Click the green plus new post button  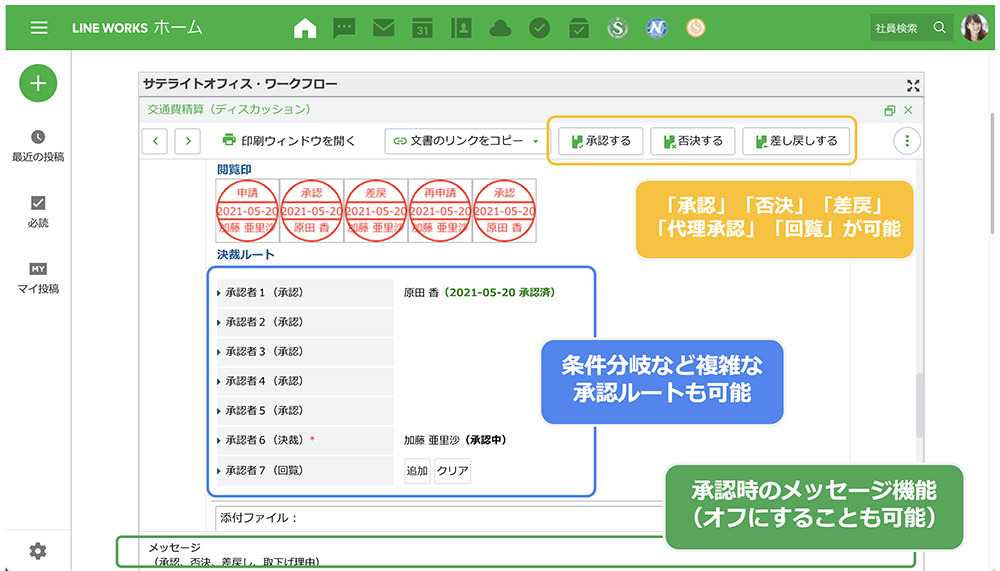38,83
